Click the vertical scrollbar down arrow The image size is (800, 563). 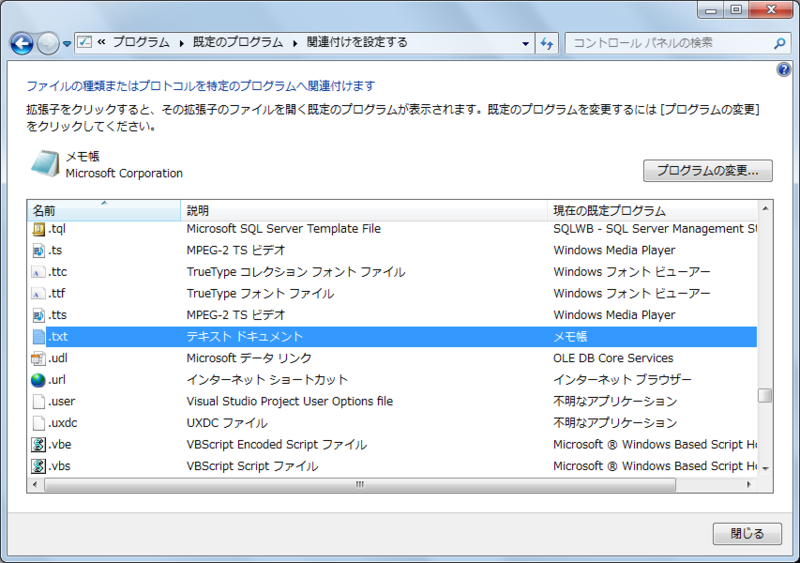coord(765,468)
